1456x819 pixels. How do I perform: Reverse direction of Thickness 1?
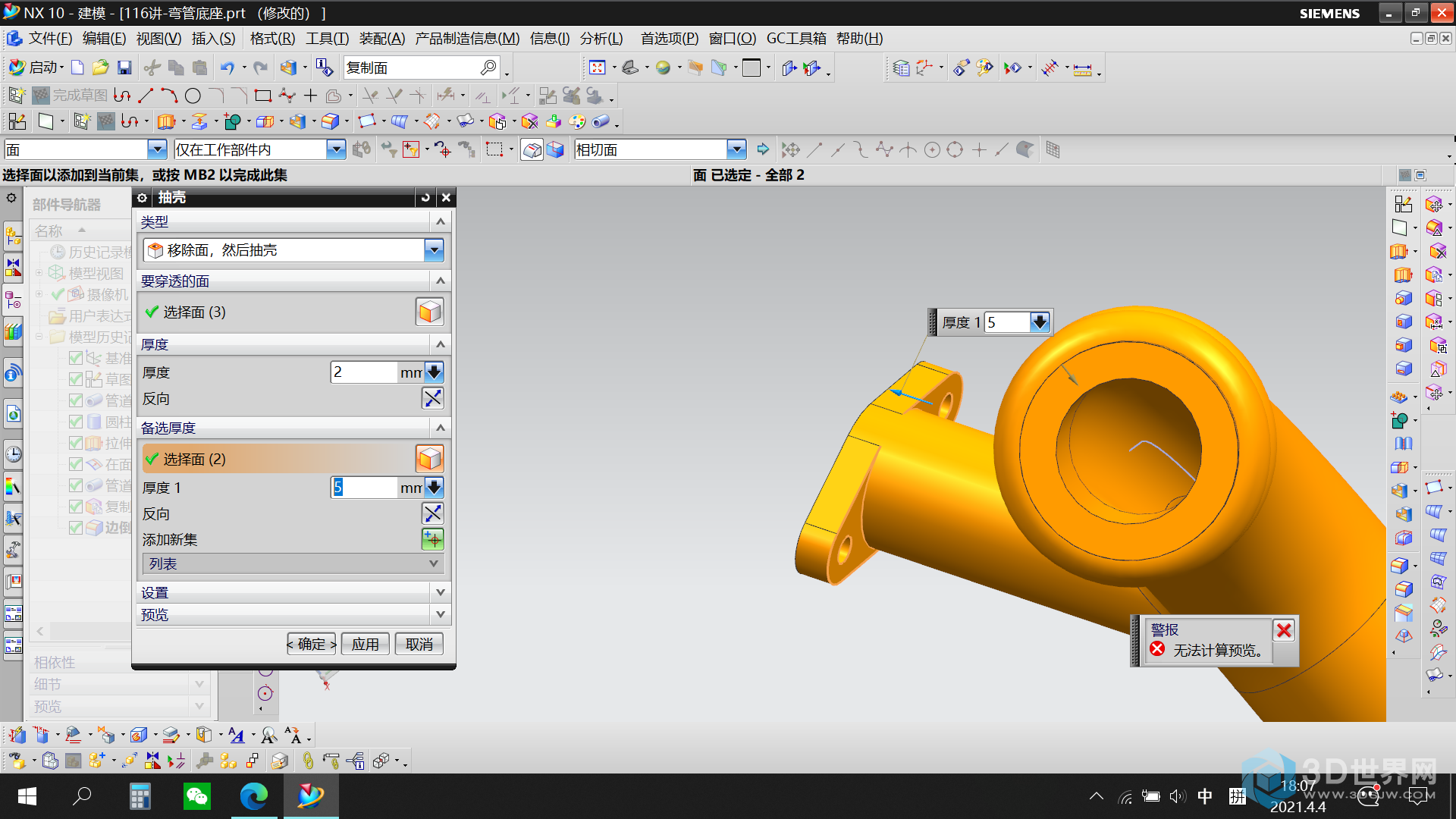tap(432, 513)
